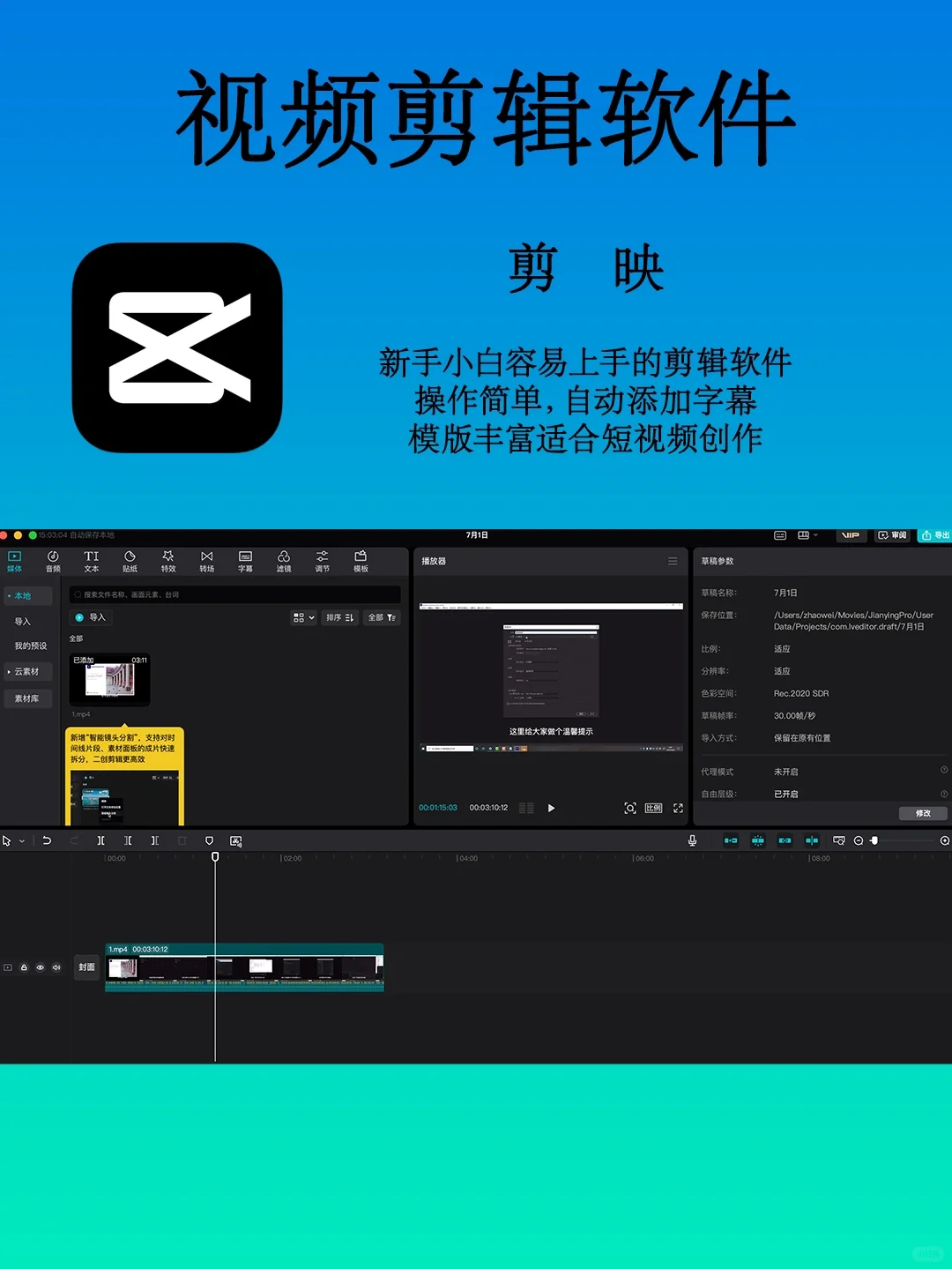The height and width of the screenshot is (1269, 952).
Task: Toggle the microphone recording icon
Action: [693, 840]
